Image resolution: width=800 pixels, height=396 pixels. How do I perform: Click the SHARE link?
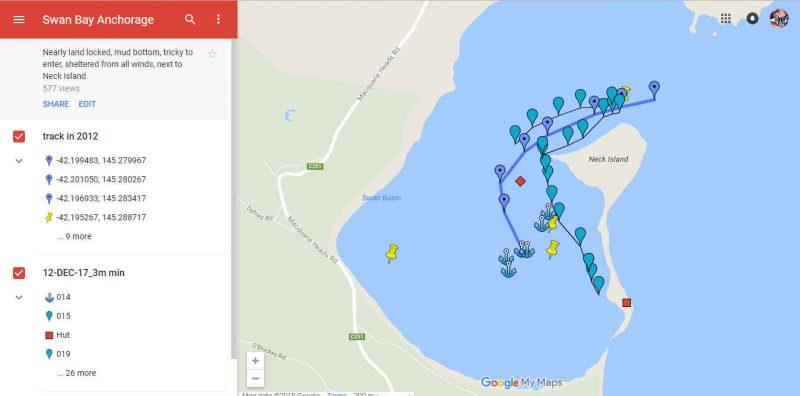coord(56,104)
